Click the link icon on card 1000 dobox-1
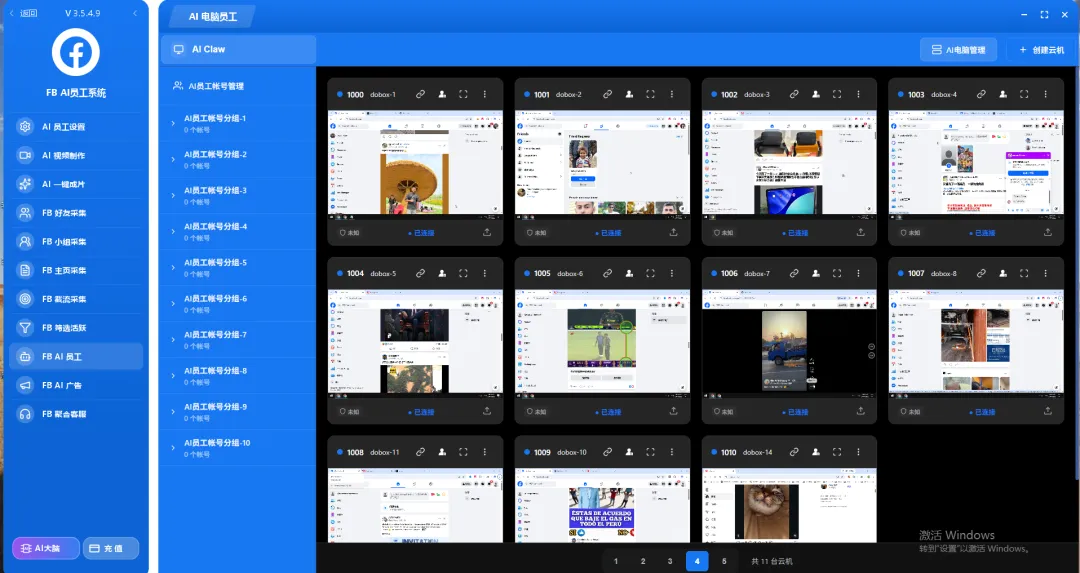The image size is (1080, 573). [420, 94]
